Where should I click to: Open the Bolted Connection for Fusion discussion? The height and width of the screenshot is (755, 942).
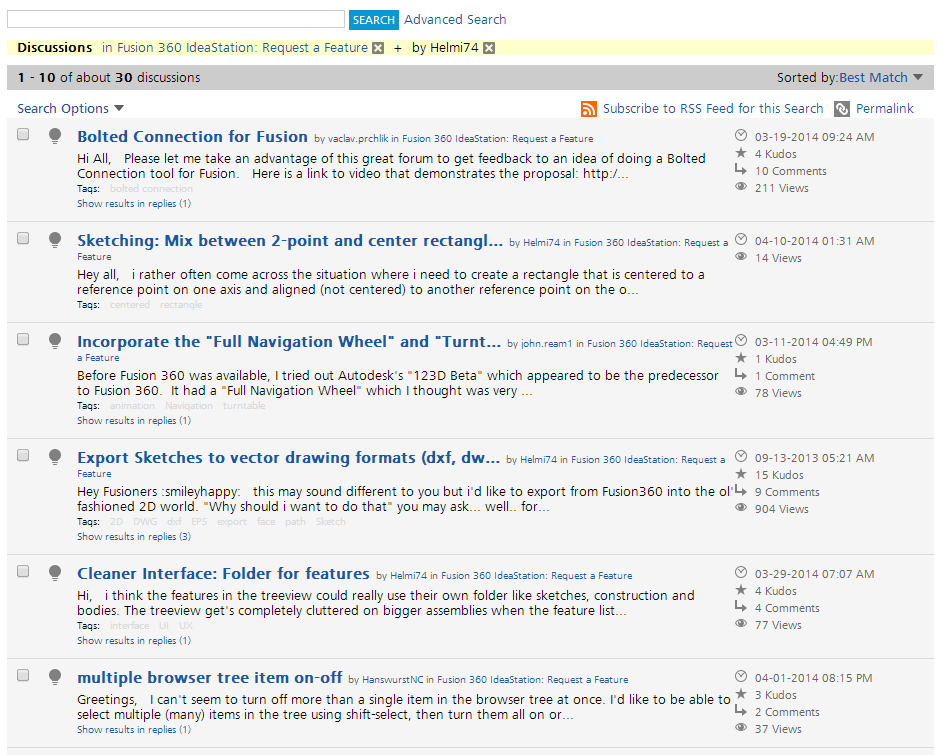[x=192, y=136]
